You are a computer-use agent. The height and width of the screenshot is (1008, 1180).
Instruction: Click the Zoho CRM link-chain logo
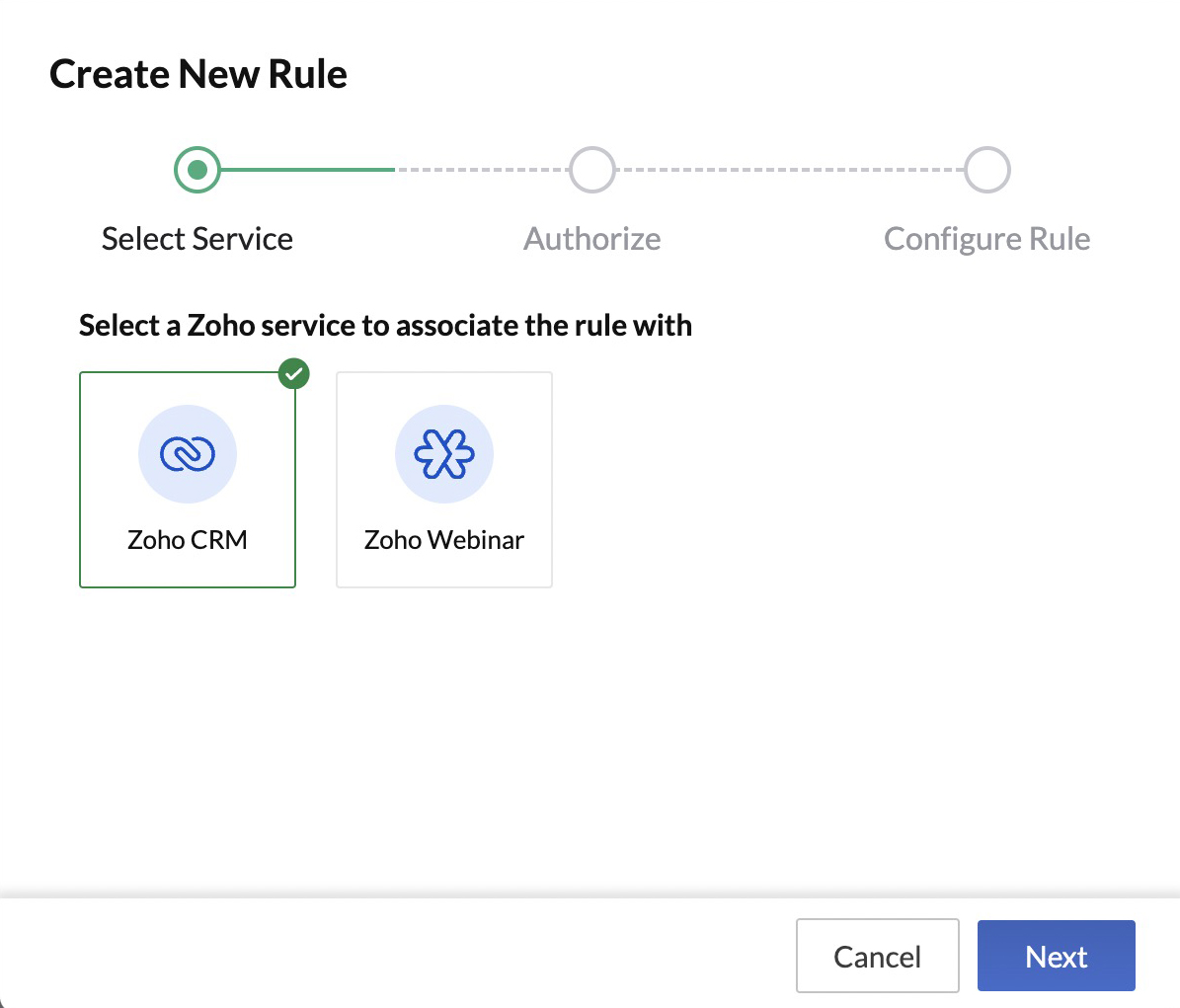click(188, 453)
